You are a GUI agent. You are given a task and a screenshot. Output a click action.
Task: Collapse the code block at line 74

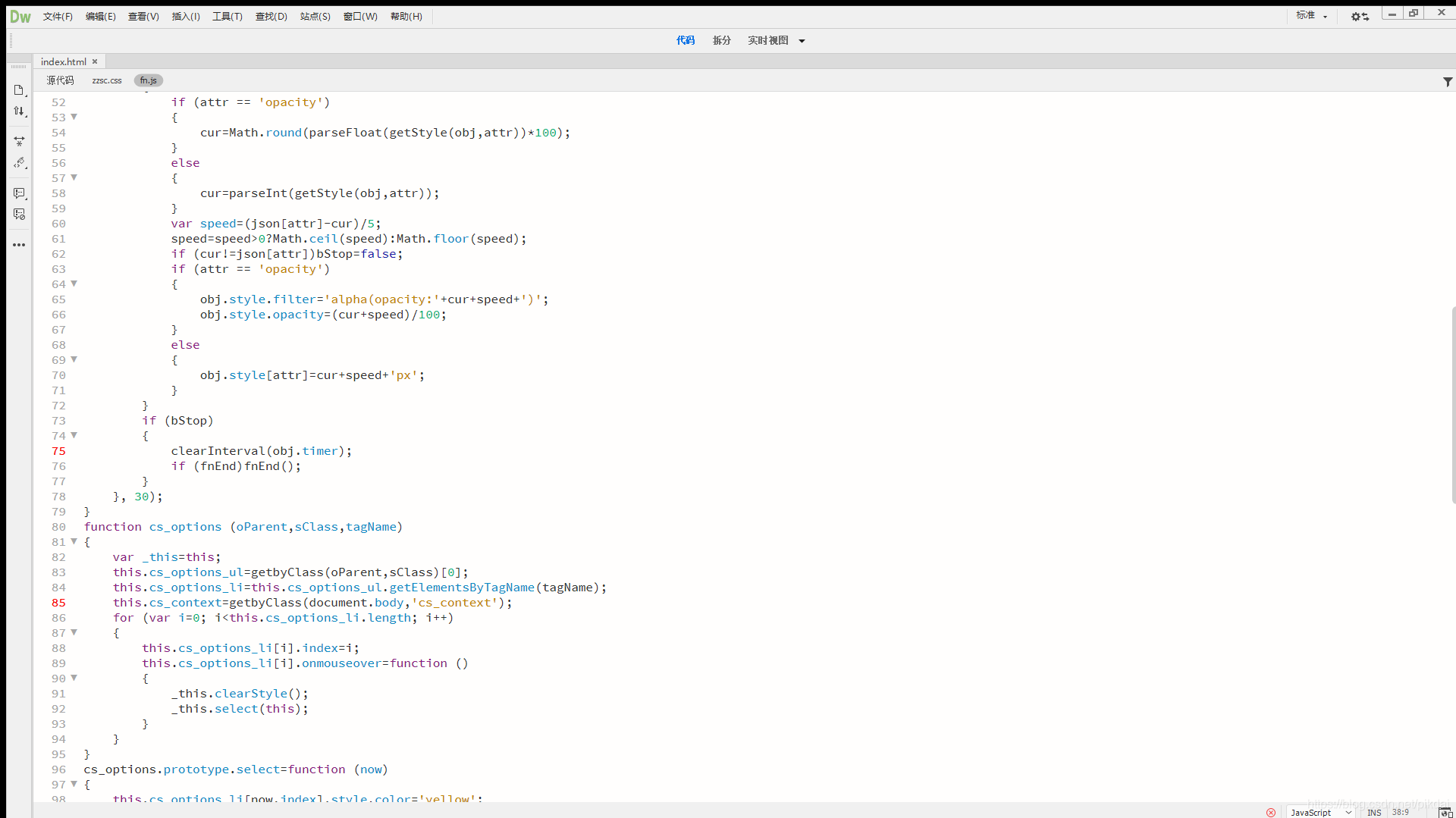pyautogui.click(x=74, y=435)
